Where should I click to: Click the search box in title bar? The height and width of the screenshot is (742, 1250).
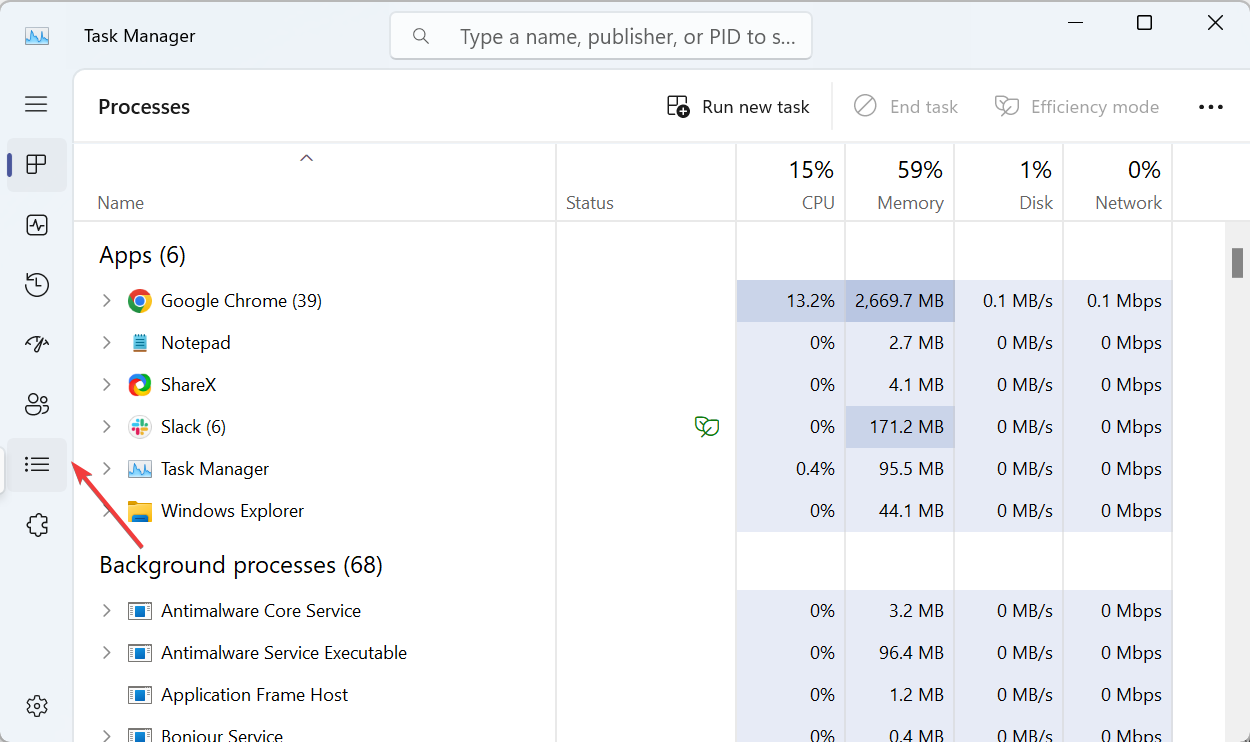pyautogui.click(x=600, y=37)
